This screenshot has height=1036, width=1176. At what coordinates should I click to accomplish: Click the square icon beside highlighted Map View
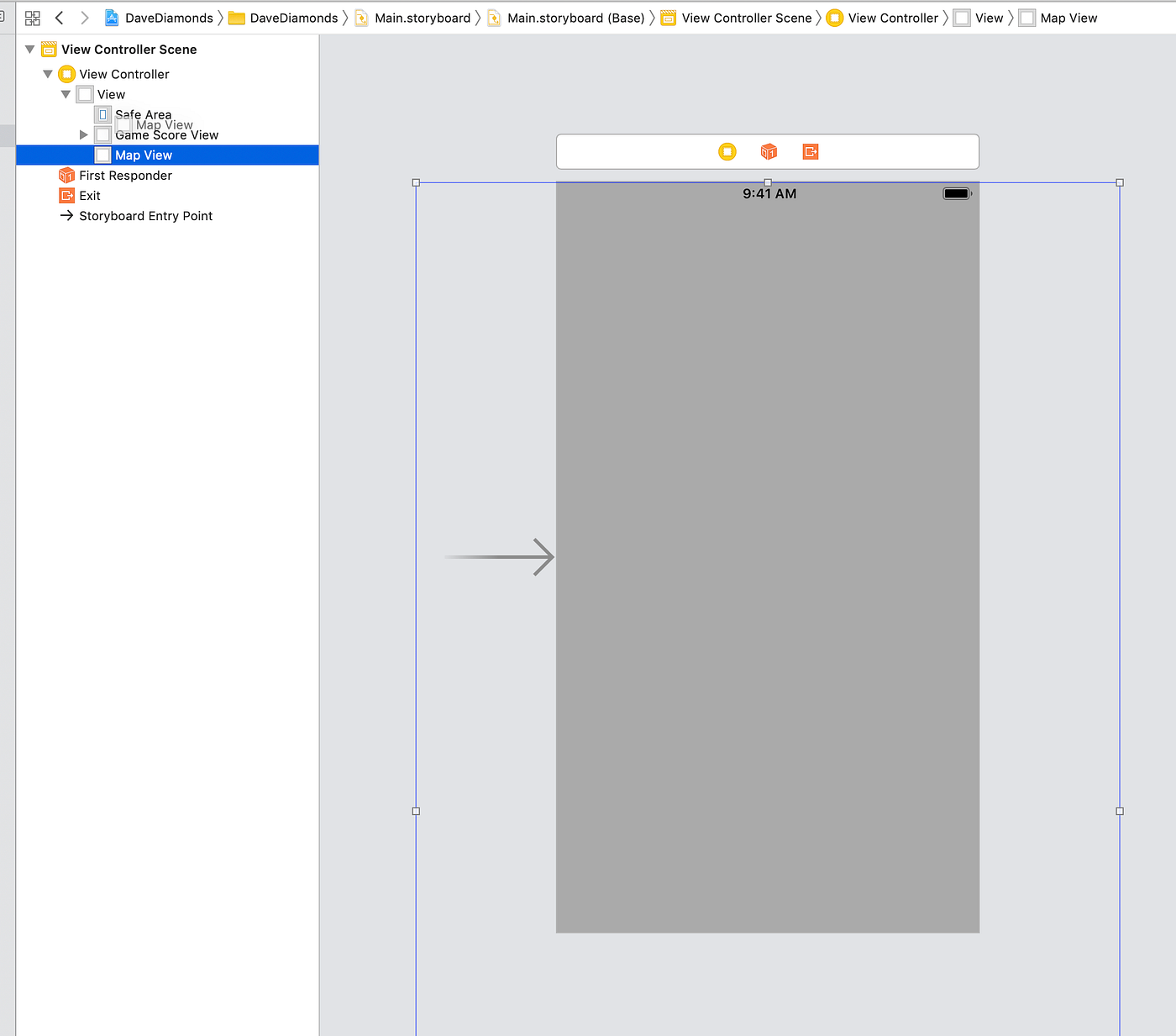coord(102,155)
